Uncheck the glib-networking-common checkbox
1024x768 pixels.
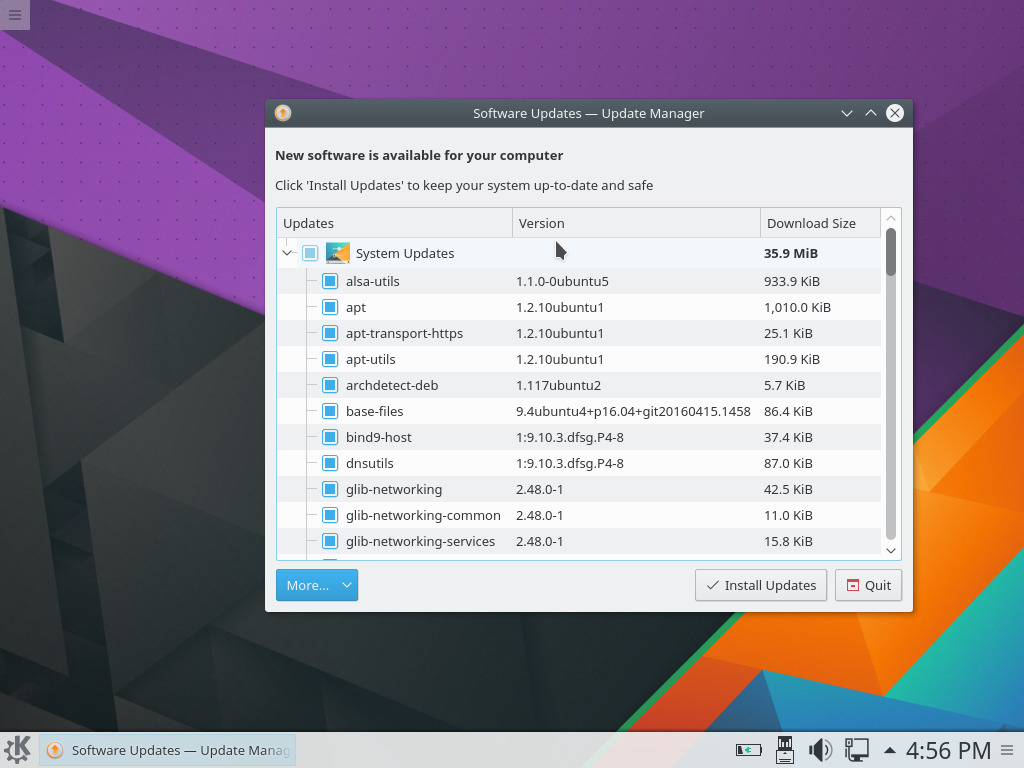click(x=330, y=515)
